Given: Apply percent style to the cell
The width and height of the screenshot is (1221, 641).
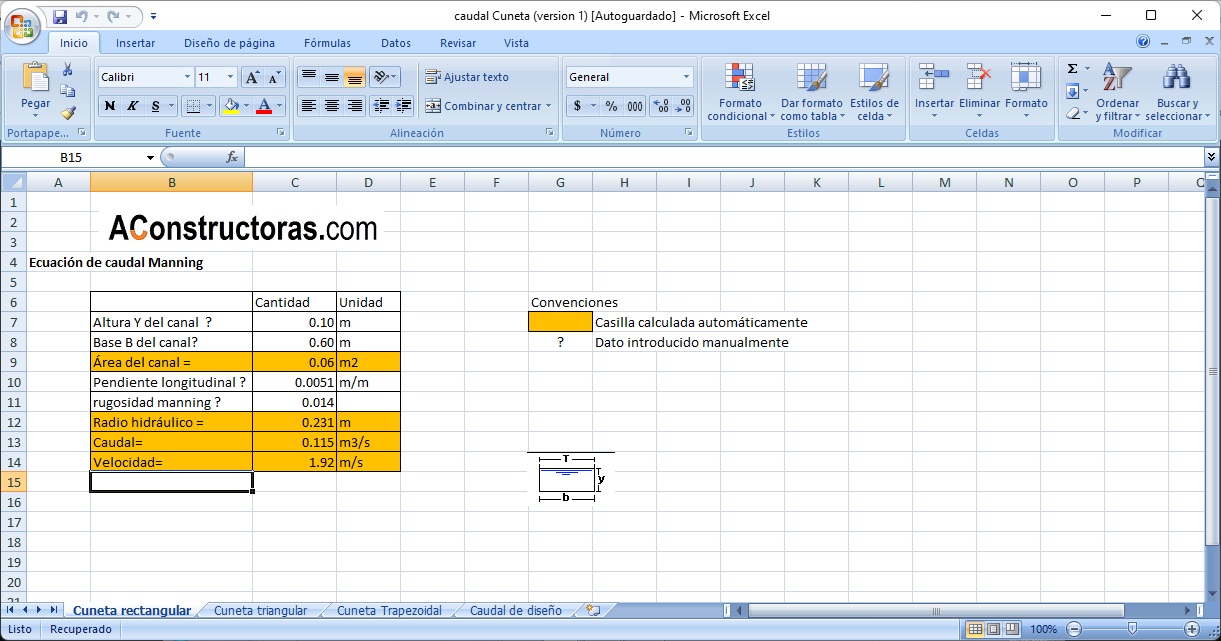Looking at the screenshot, I should click(x=611, y=106).
